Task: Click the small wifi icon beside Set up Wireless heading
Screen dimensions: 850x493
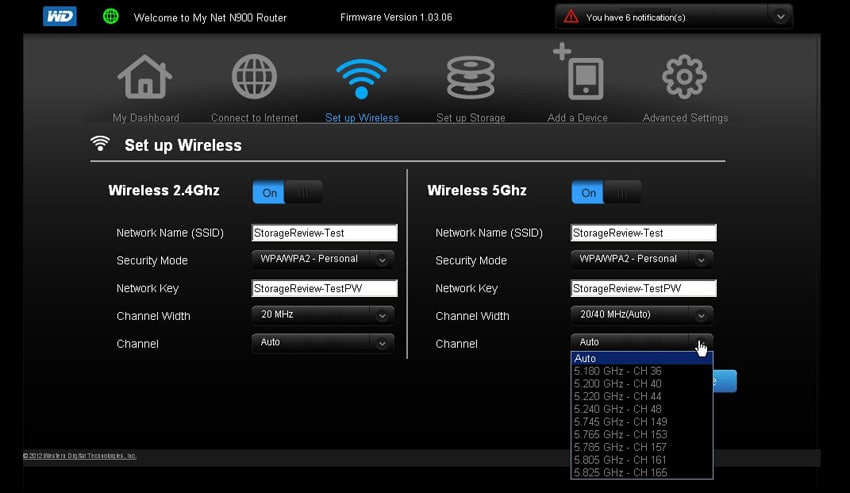Action: 100,143
